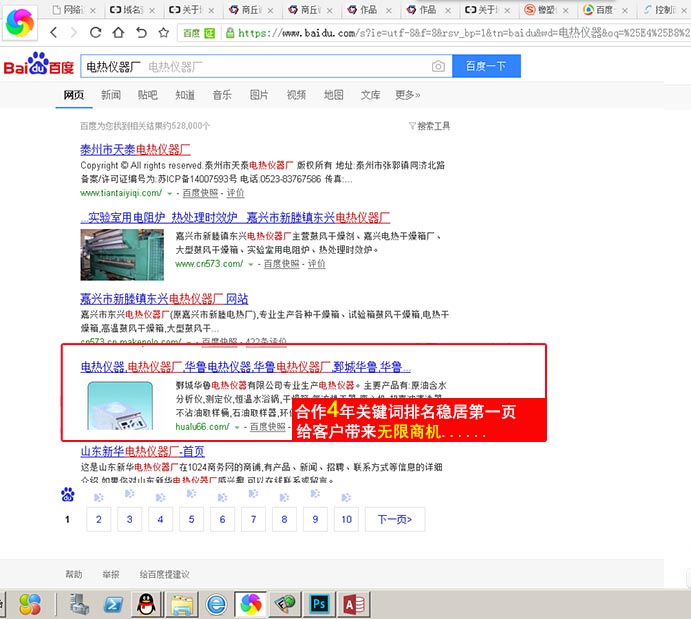Open 山东新华电热仪器厂-首页 link

pyautogui.click(x=142, y=452)
